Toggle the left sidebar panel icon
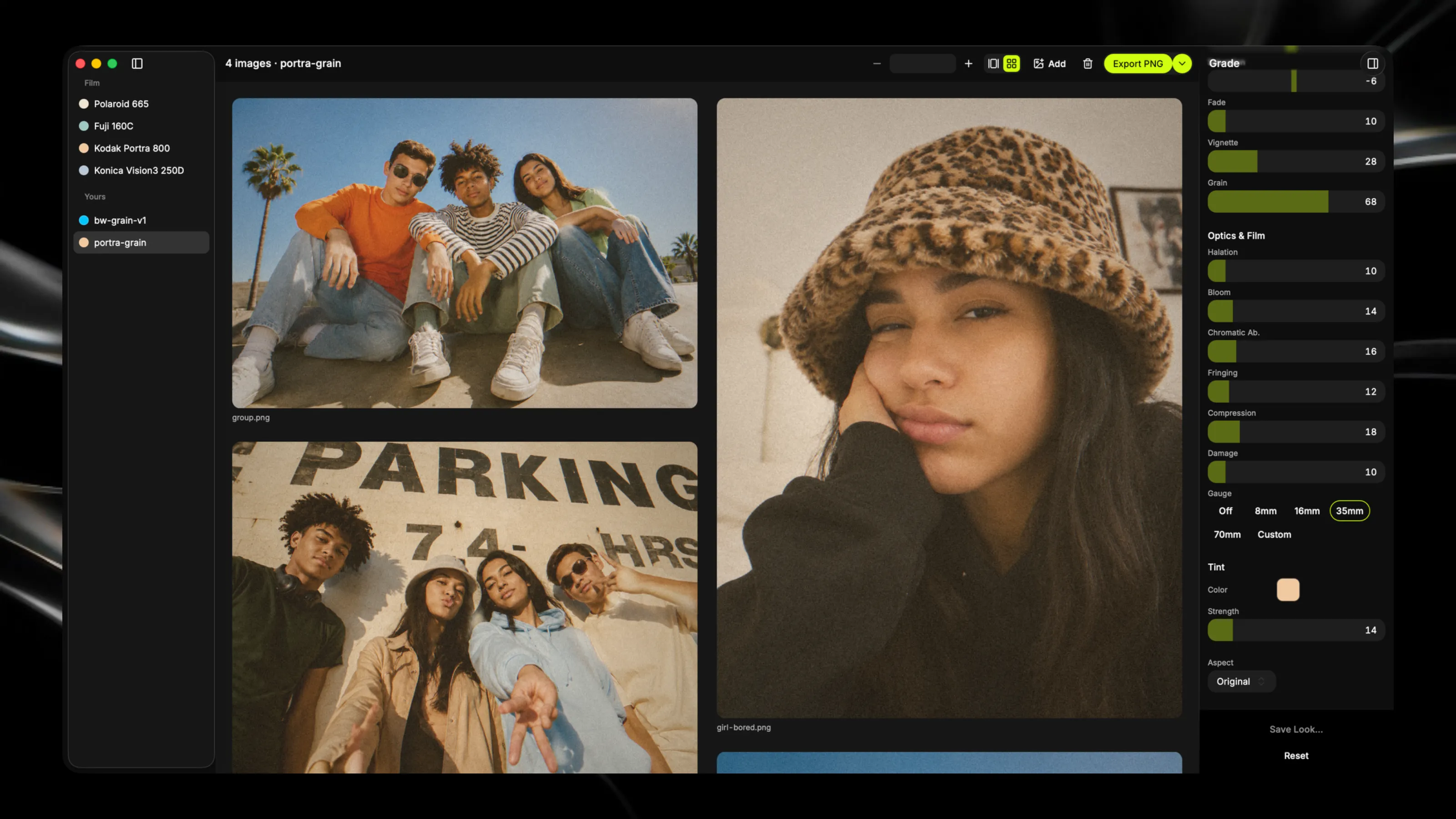Image resolution: width=1456 pixels, height=819 pixels. click(x=137, y=63)
